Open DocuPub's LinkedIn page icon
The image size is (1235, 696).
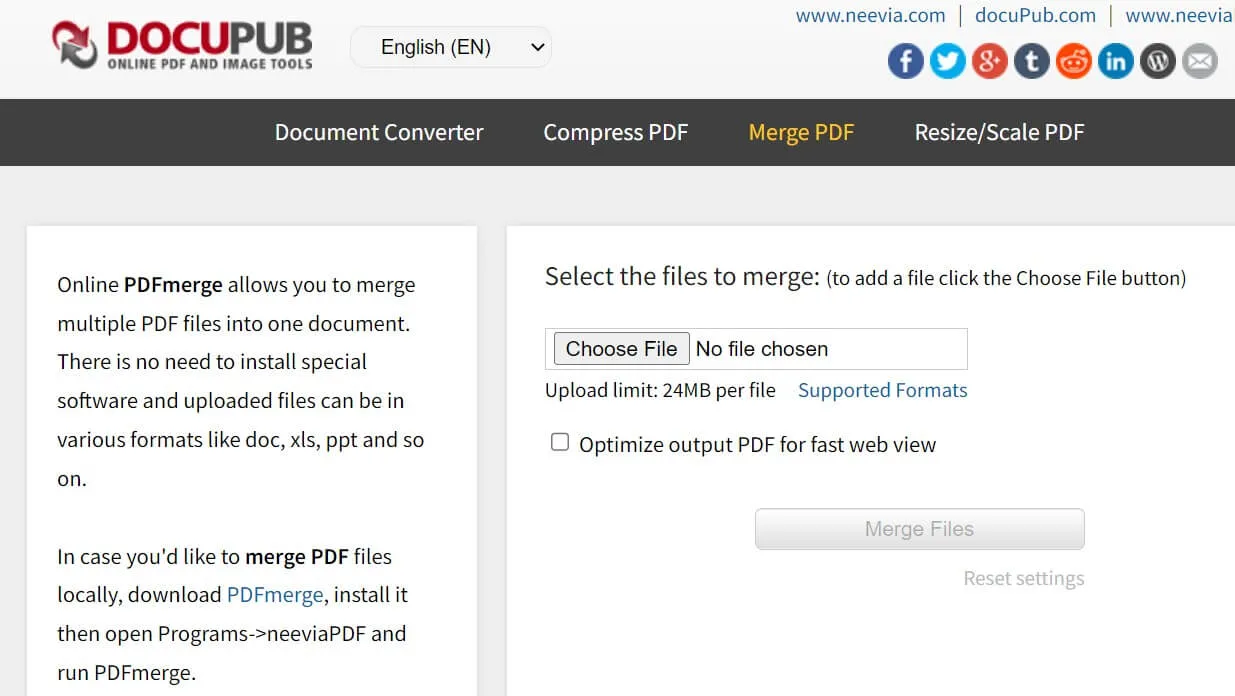(1115, 61)
